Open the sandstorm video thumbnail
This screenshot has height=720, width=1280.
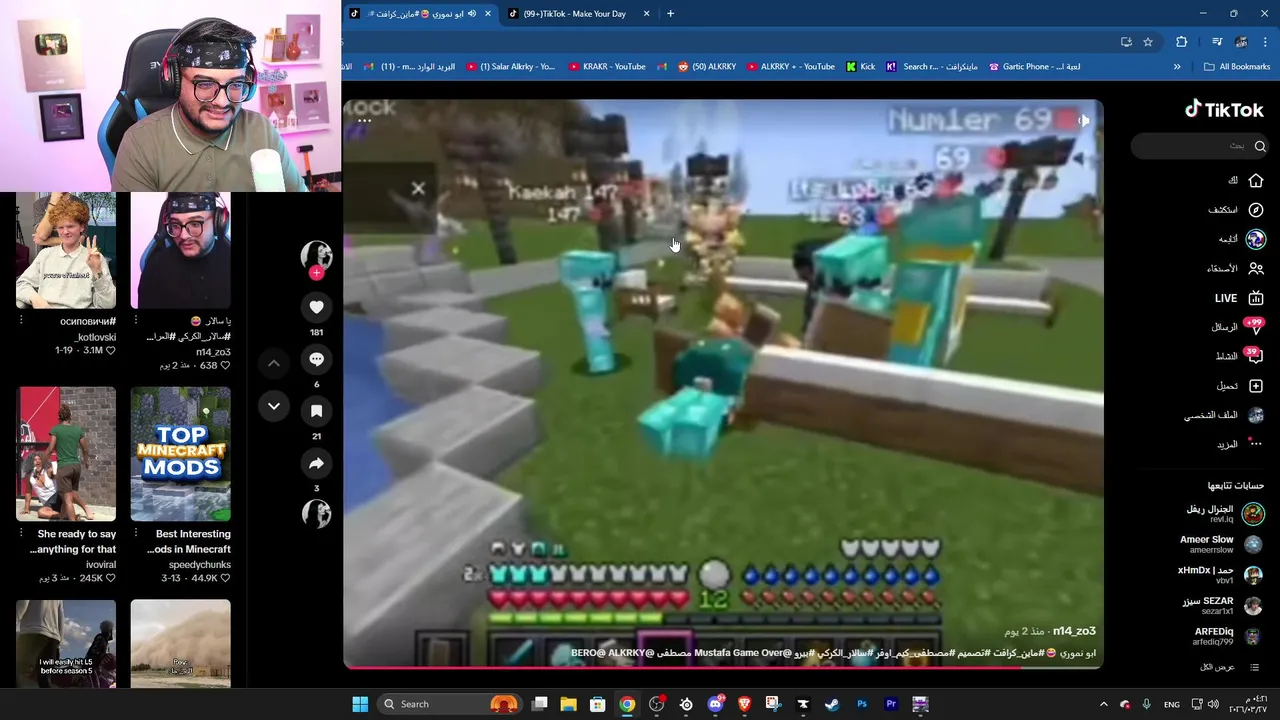tap(180, 643)
